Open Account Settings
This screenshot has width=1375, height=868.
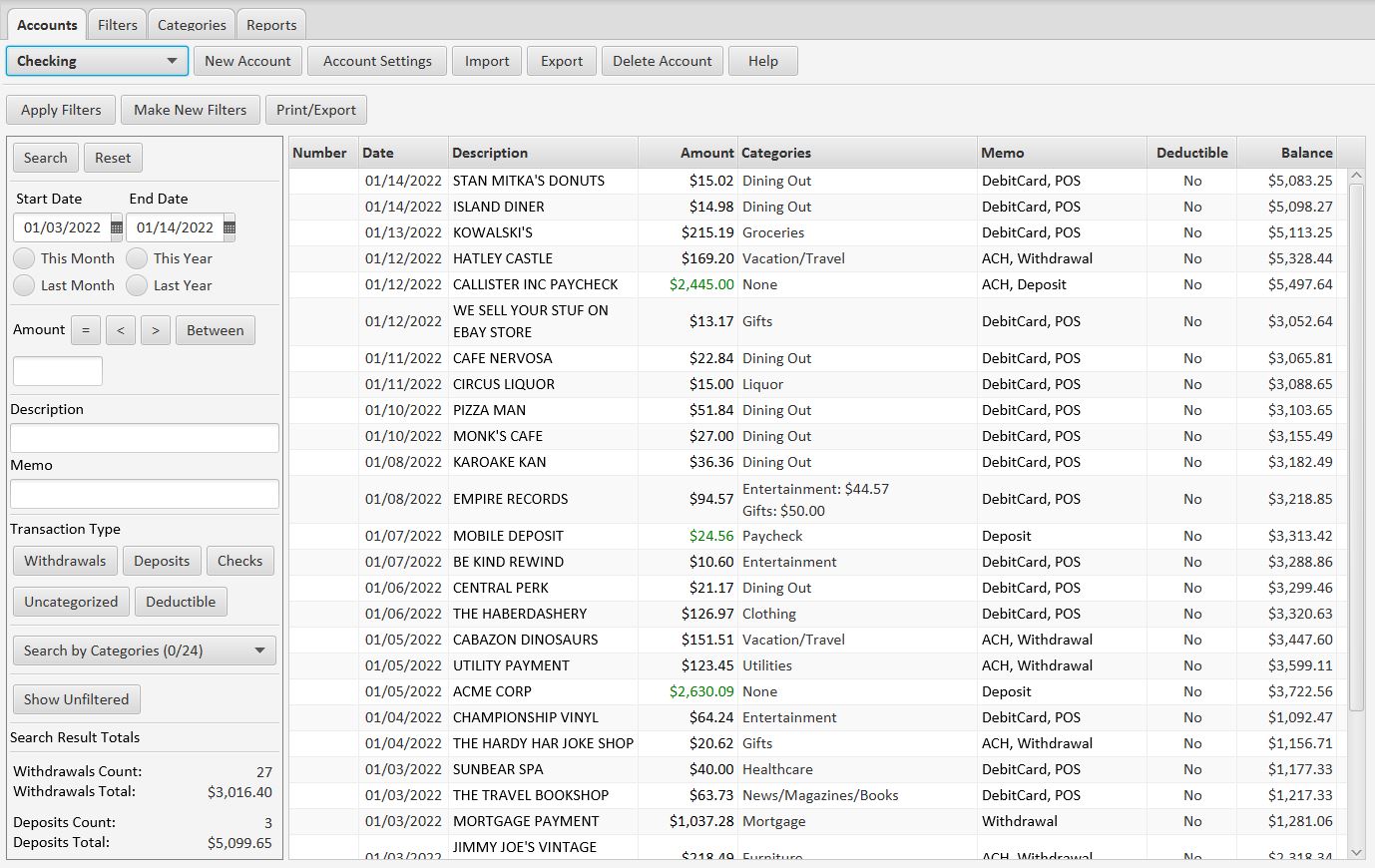click(x=377, y=61)
